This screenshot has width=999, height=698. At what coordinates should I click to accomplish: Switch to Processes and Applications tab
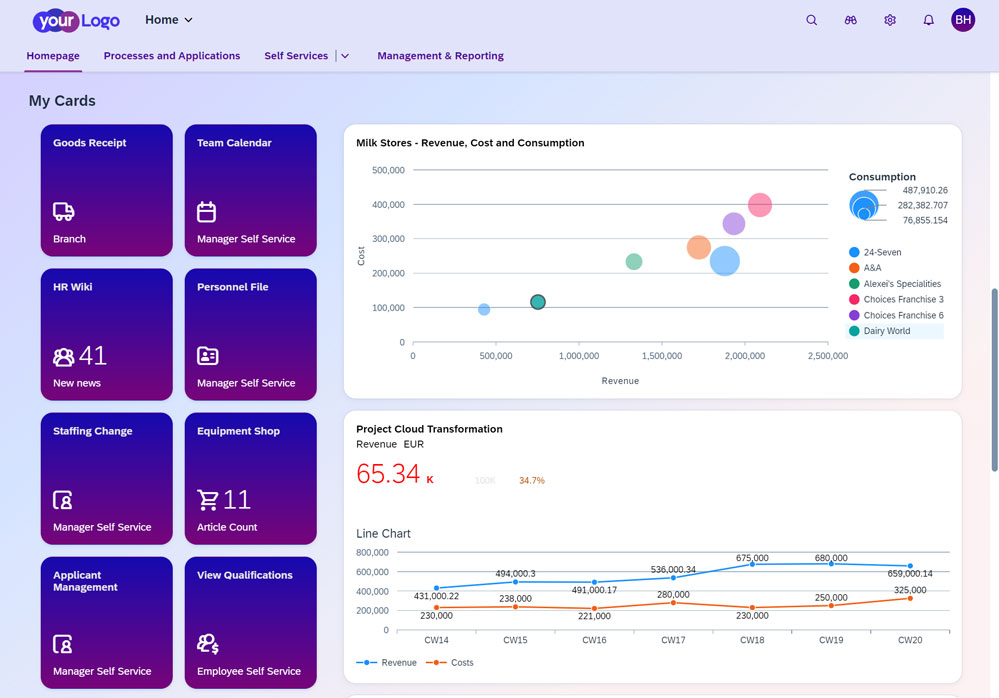coord(172,56)
